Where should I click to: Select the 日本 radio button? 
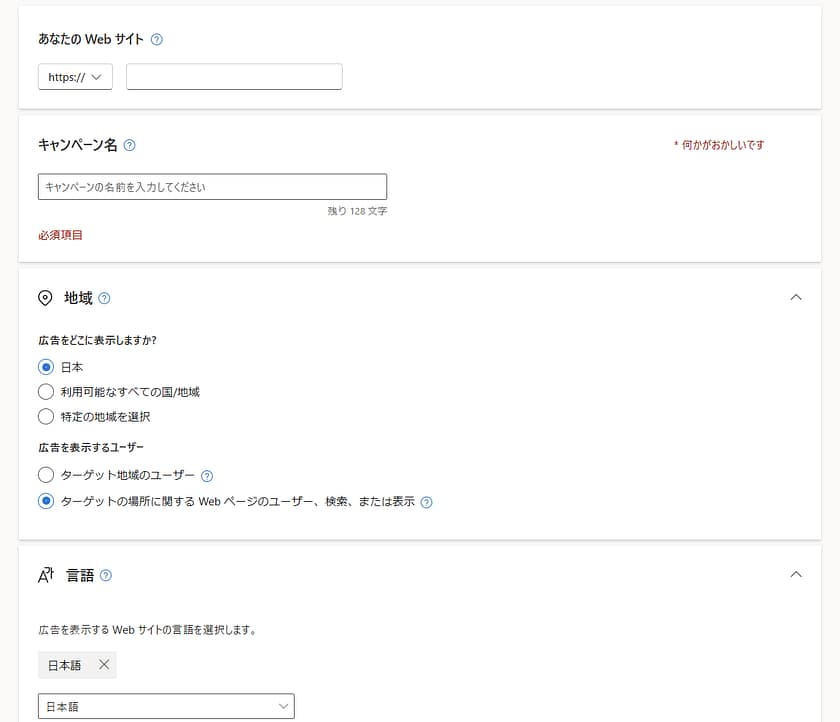[46, 367]
